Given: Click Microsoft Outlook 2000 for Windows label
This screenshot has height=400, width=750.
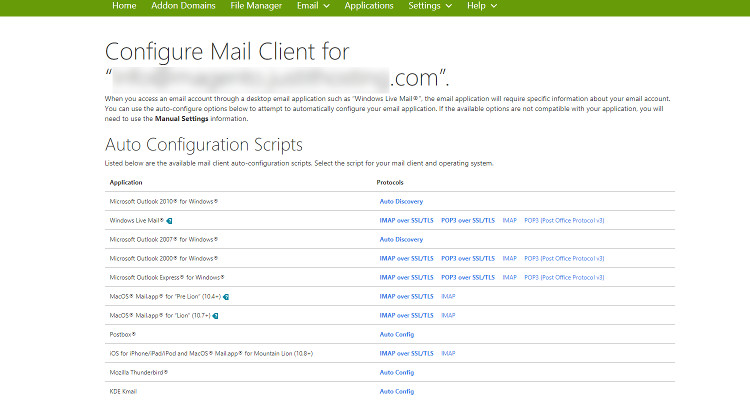Looking at the screenshot, I should (x=164, y=258).
